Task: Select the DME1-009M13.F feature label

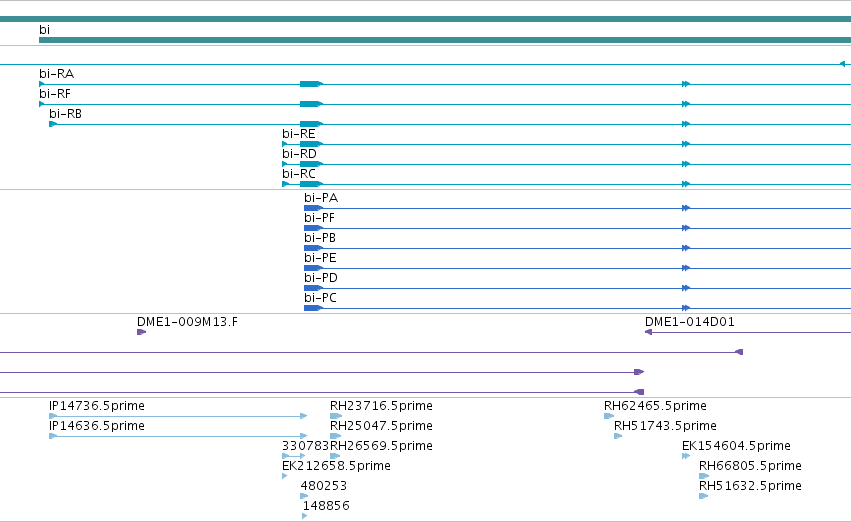Action: (187, 322)
